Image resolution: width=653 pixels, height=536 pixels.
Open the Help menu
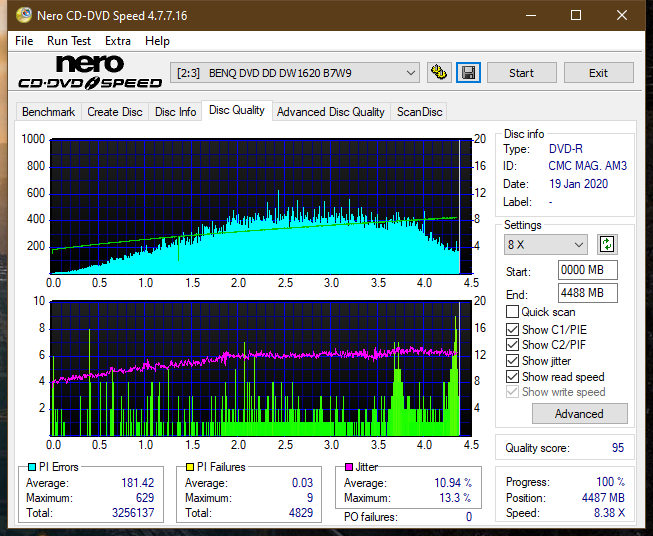point(157,41)
